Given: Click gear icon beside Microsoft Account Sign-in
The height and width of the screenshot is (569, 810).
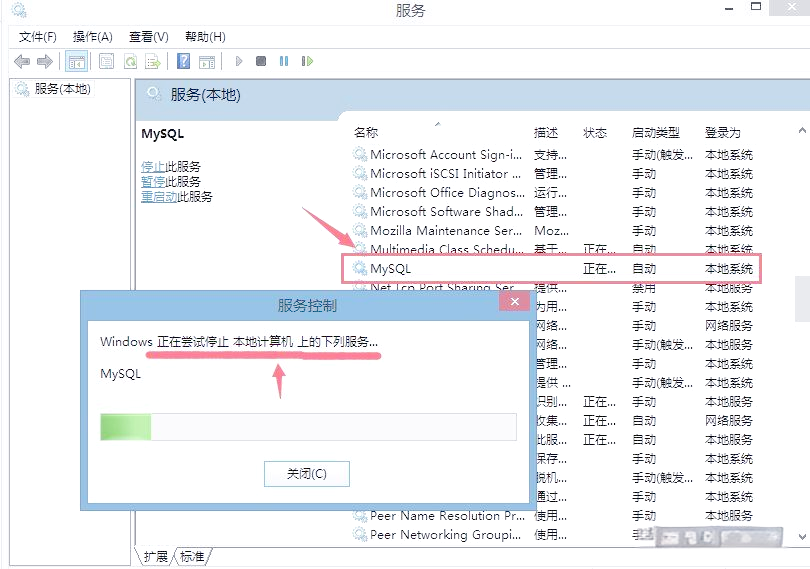Looking at the screenshot, I should (x=360, y=154).
